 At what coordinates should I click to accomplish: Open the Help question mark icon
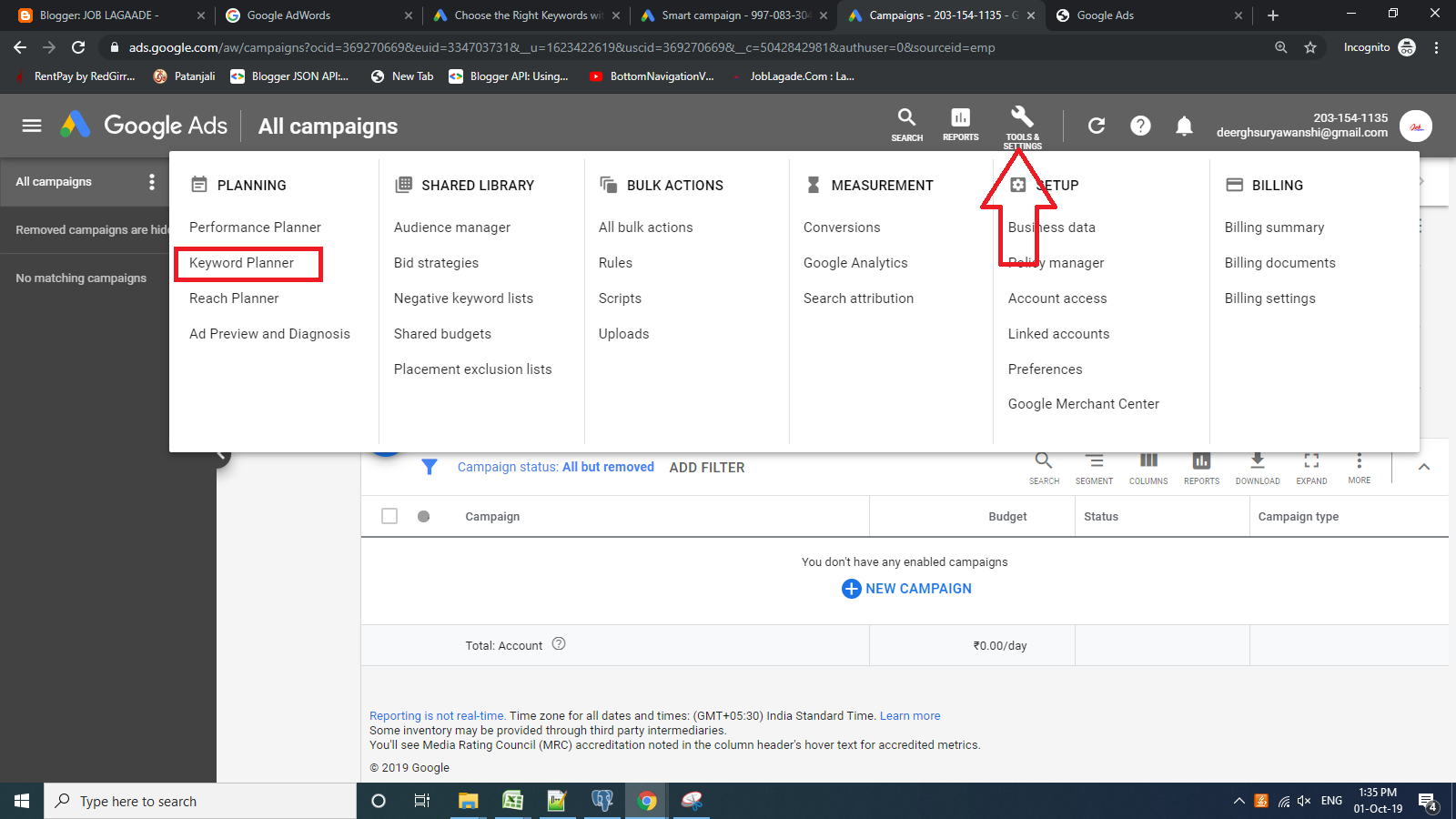pyautogui.click(x=1140, y=126)
